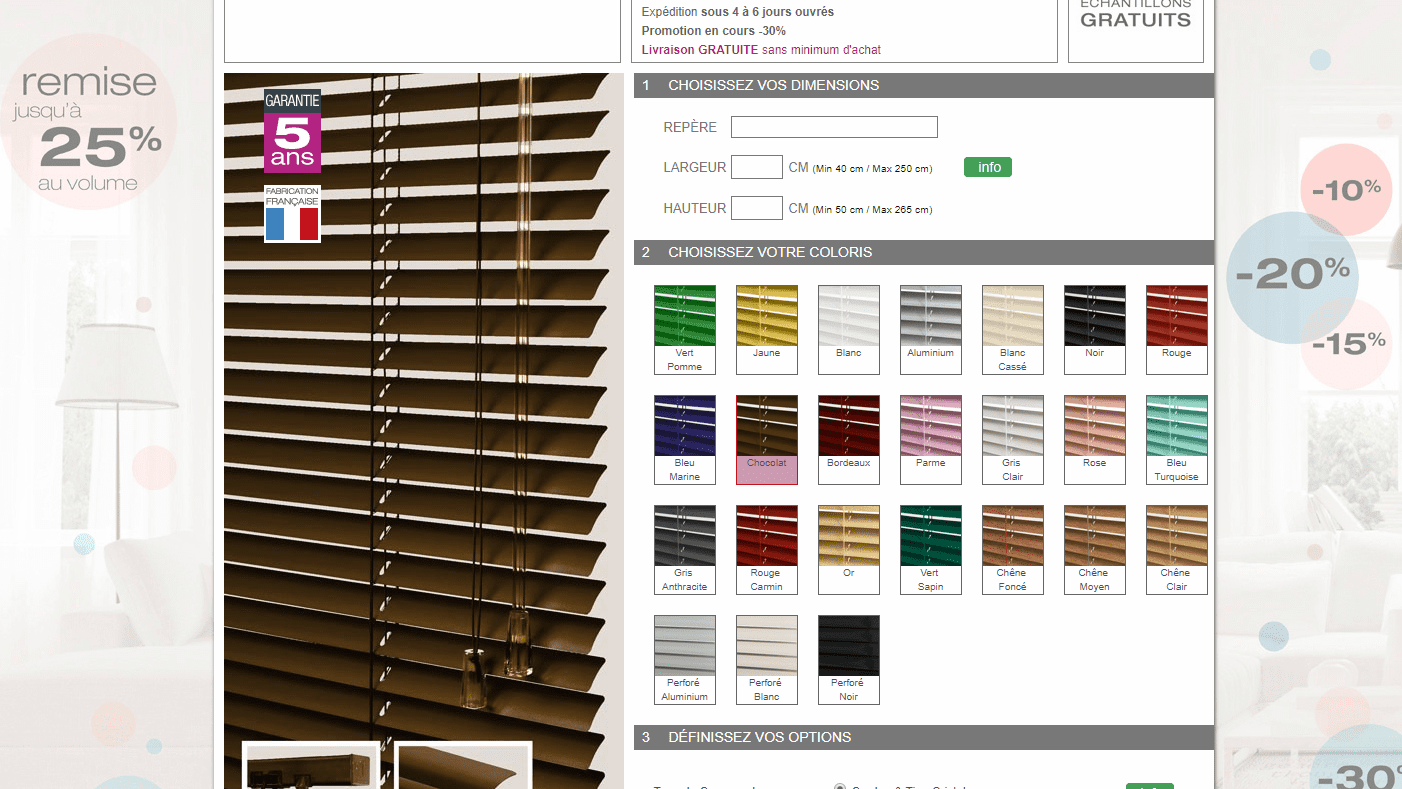Screen dimensions: 1402x789
Task: Pick the Parme color swatch
Action: (x=931, y=440)
